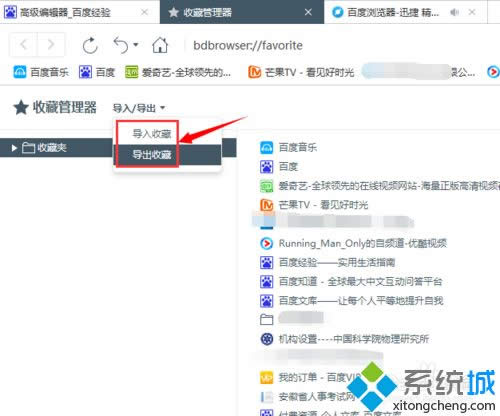Open the 芒果TV bookmark in bookmarks bar
Viewport: 500px width, 416px height.
(x=301, y=72)
